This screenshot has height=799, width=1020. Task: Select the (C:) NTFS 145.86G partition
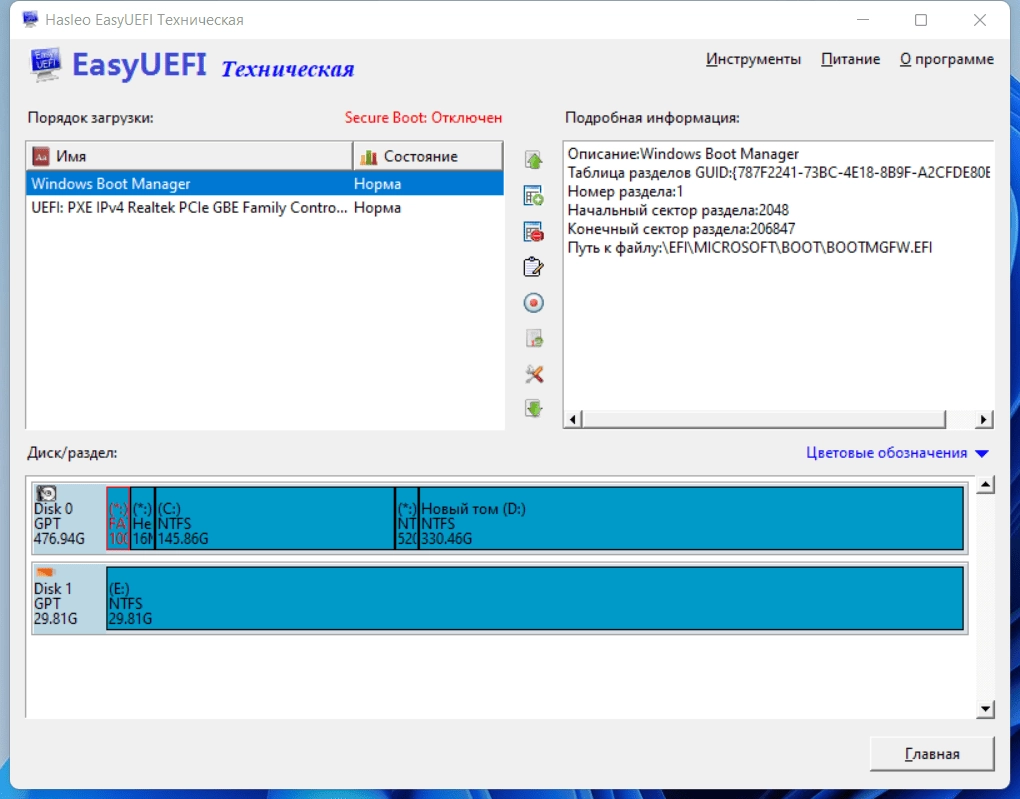(x=275, y=519)
